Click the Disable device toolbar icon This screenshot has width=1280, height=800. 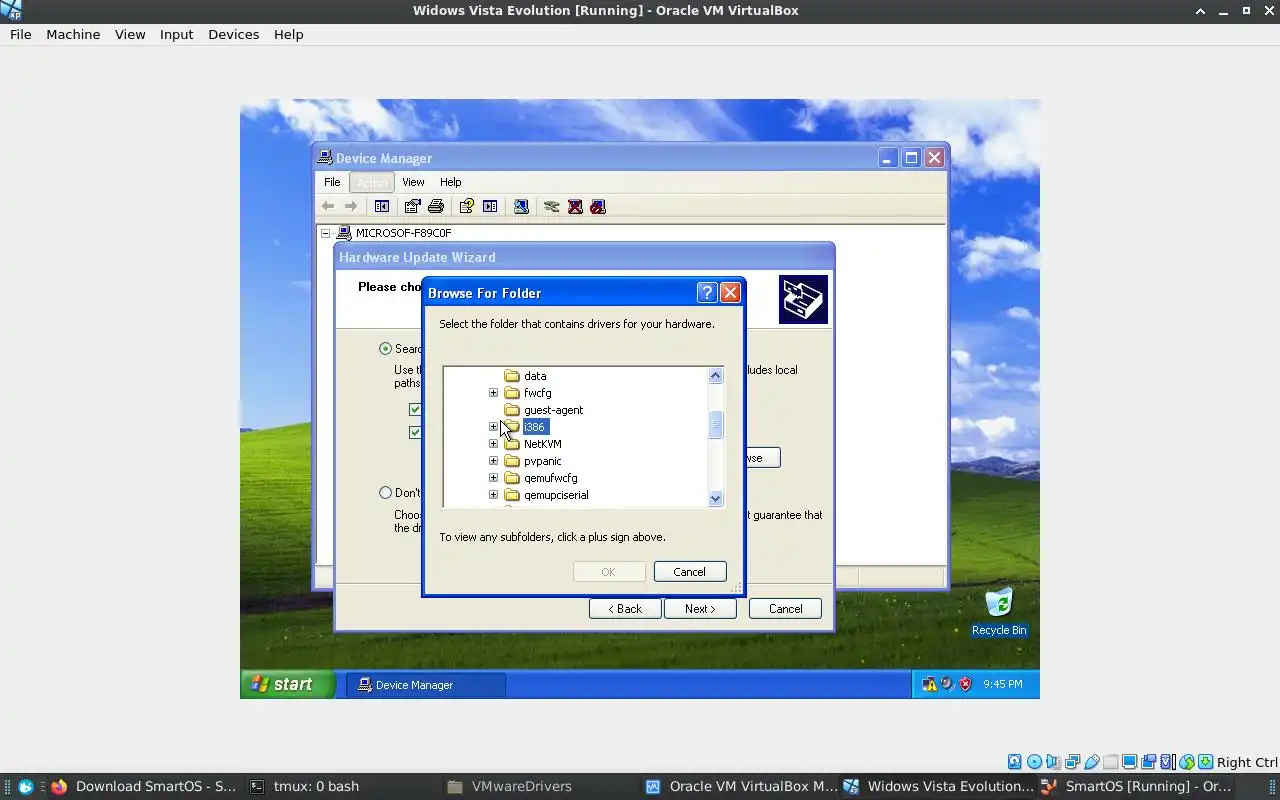(598, 206)
